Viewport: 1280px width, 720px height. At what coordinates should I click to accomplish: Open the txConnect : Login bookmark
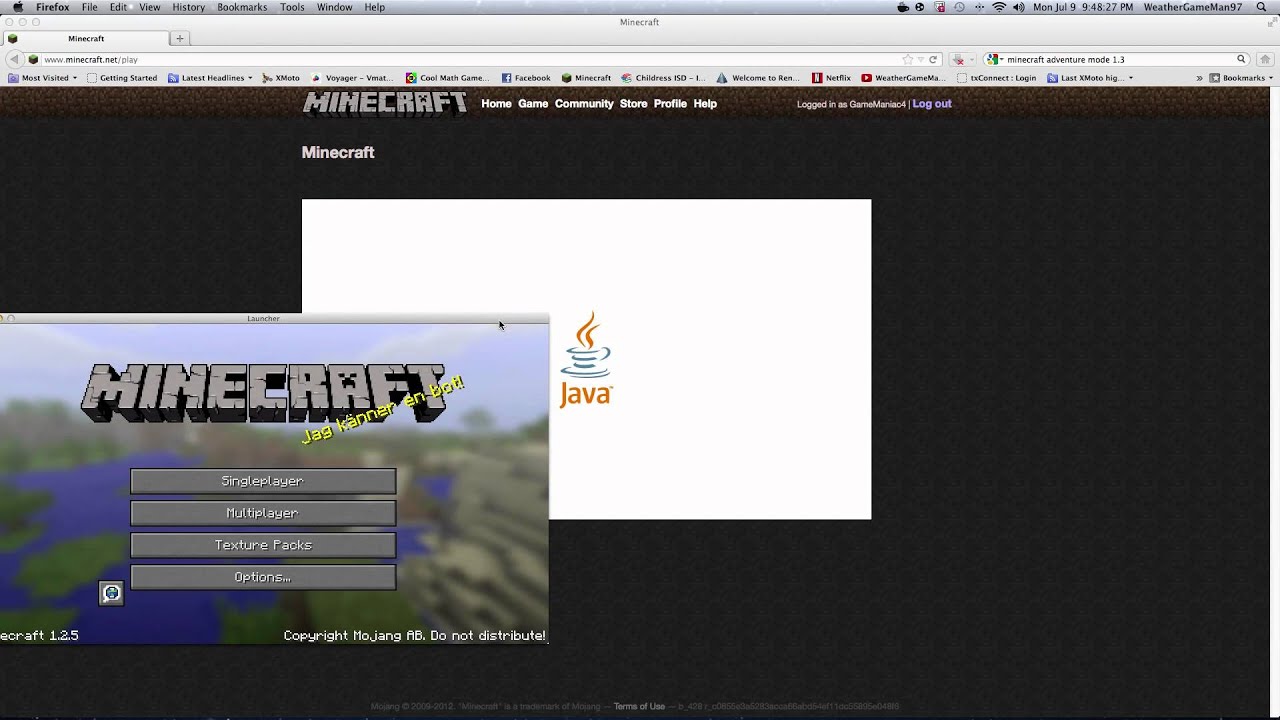[996, 77]
